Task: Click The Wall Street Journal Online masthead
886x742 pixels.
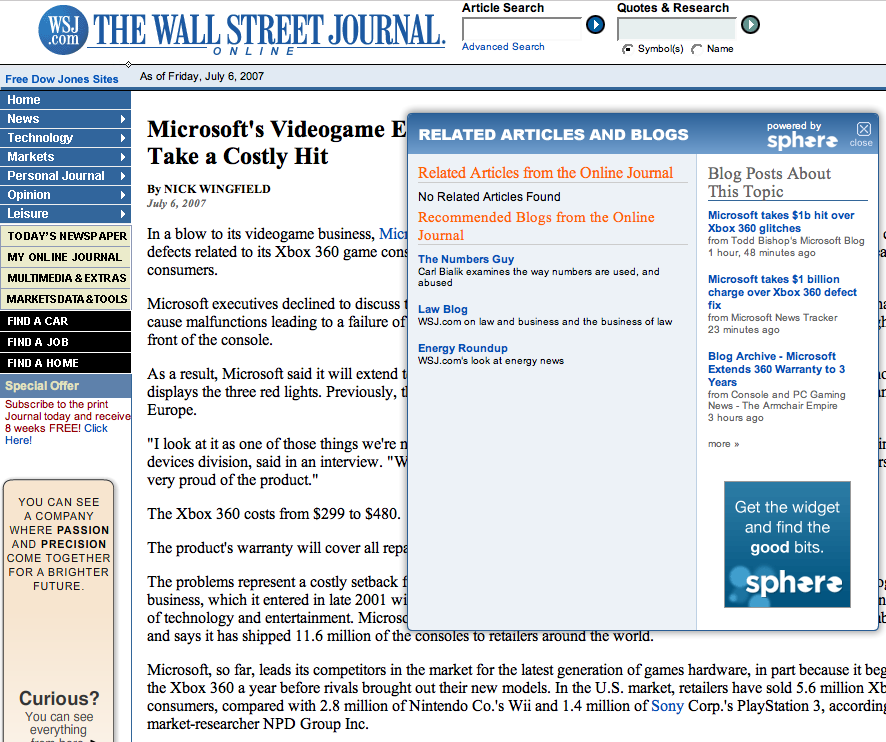Action: [269, 32]
